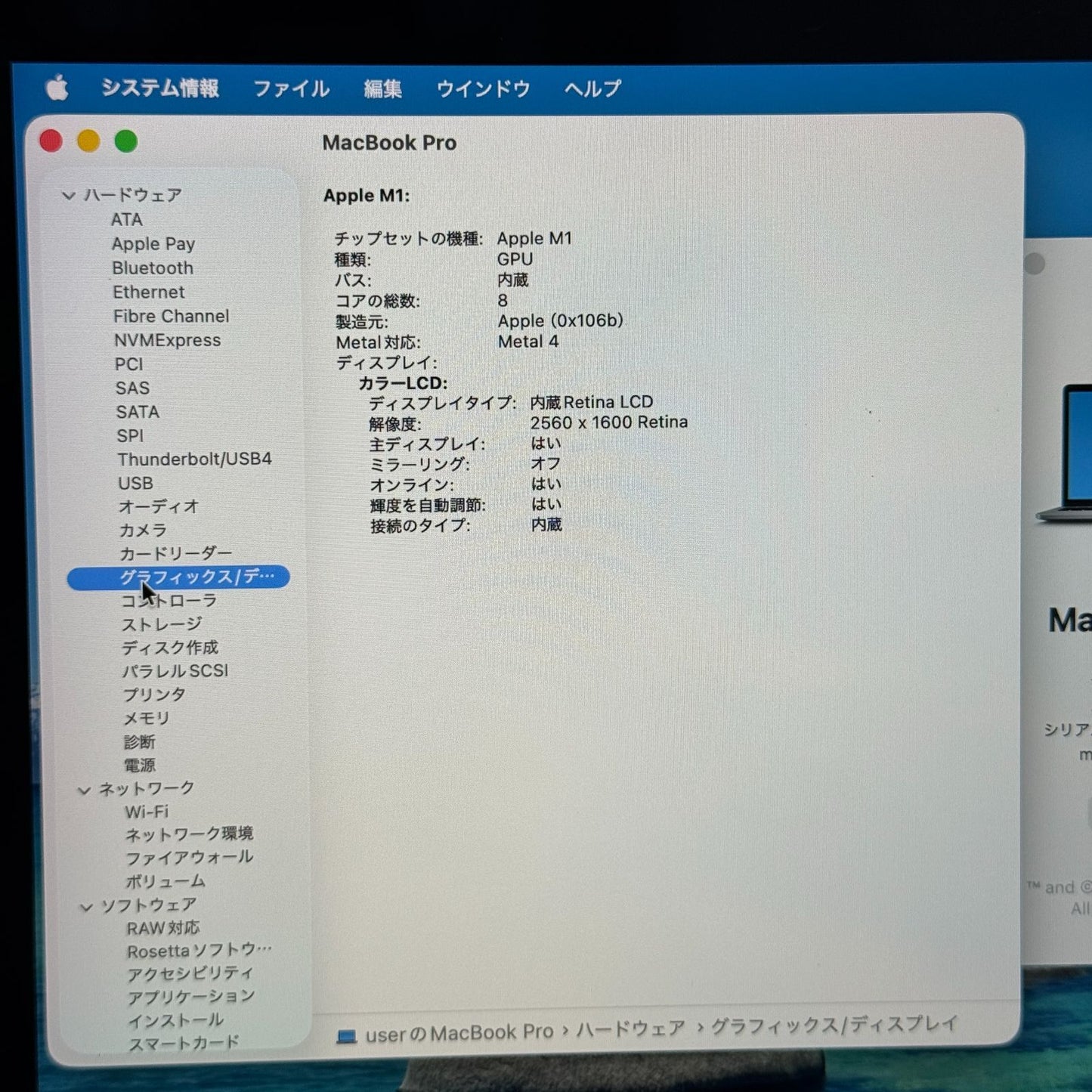The image size is (1092, 1092).
Task: Select Thunderbolt/USB4 in the sidebar
Action: (195, 459)
